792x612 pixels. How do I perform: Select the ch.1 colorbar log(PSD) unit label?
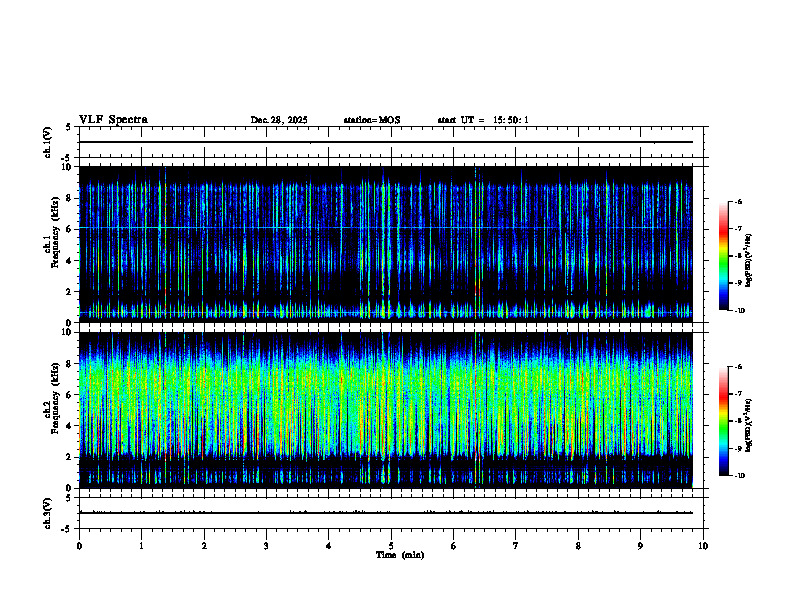tap(749, 260)
